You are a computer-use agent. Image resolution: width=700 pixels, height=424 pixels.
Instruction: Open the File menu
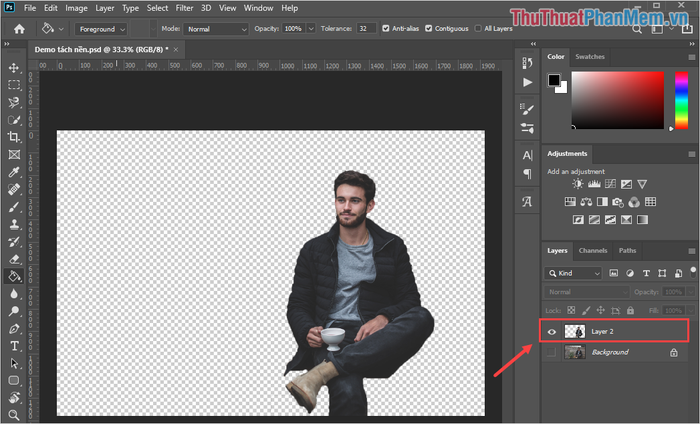[30, 8]
